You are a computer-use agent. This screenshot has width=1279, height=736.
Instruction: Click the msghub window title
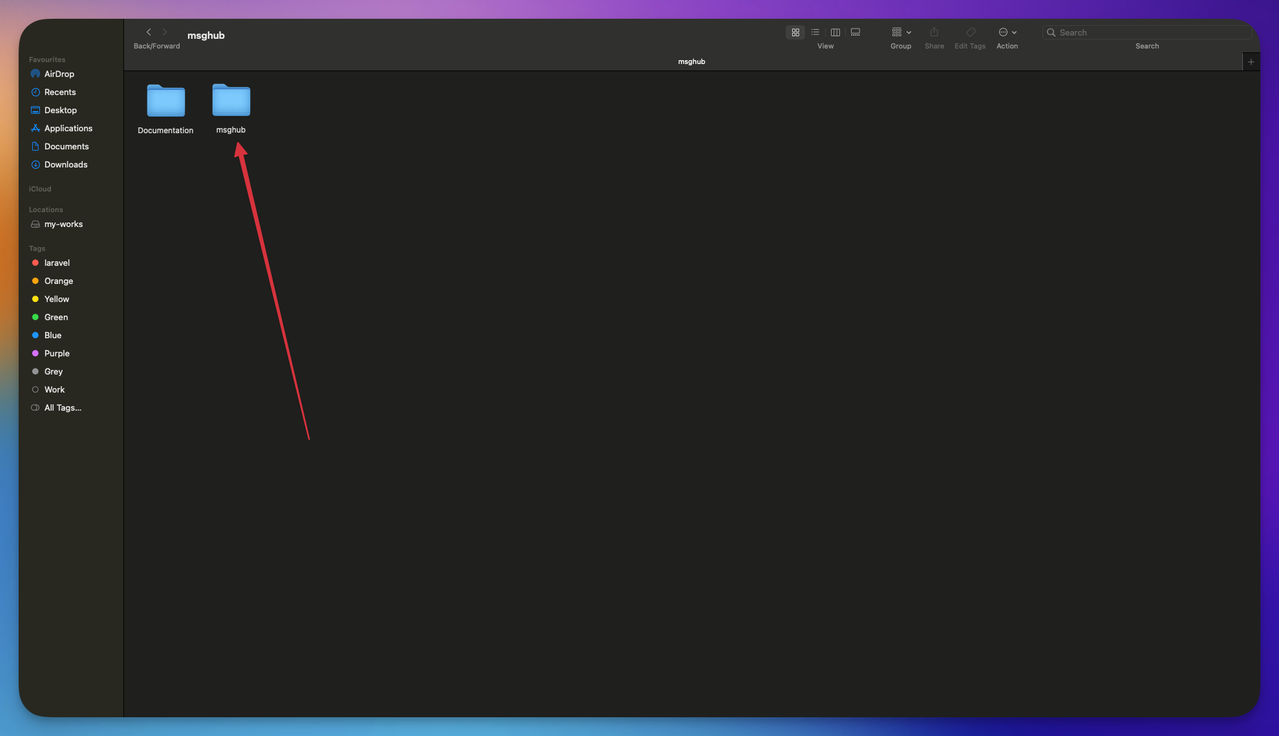click(x=206, y=35)
